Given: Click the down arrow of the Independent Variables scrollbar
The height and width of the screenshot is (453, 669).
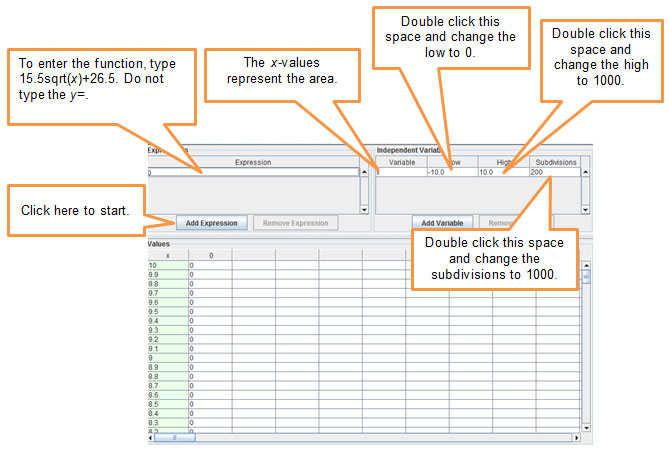Looking at the screenshot, I should coord(585,209).
